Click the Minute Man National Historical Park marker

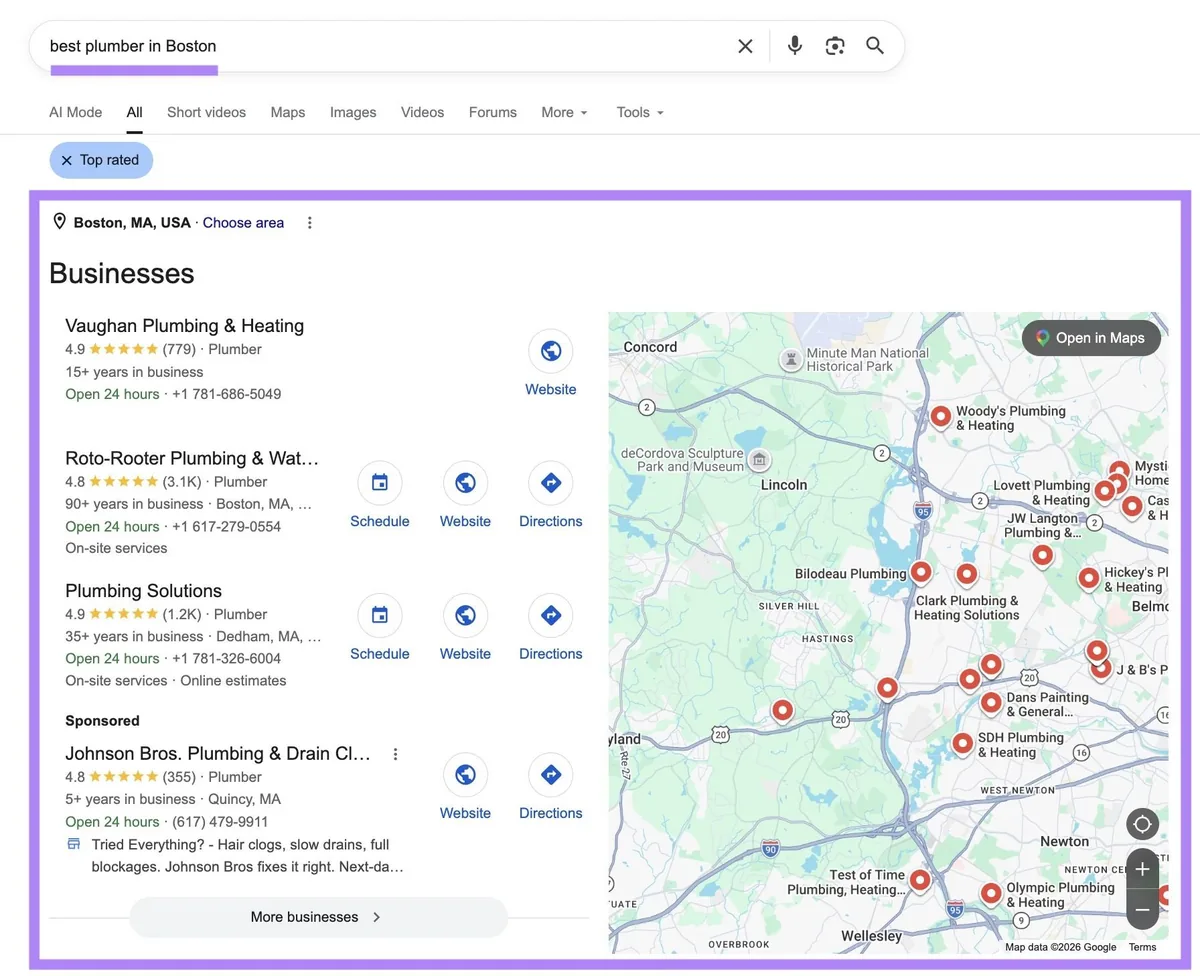tap(792, 359)
